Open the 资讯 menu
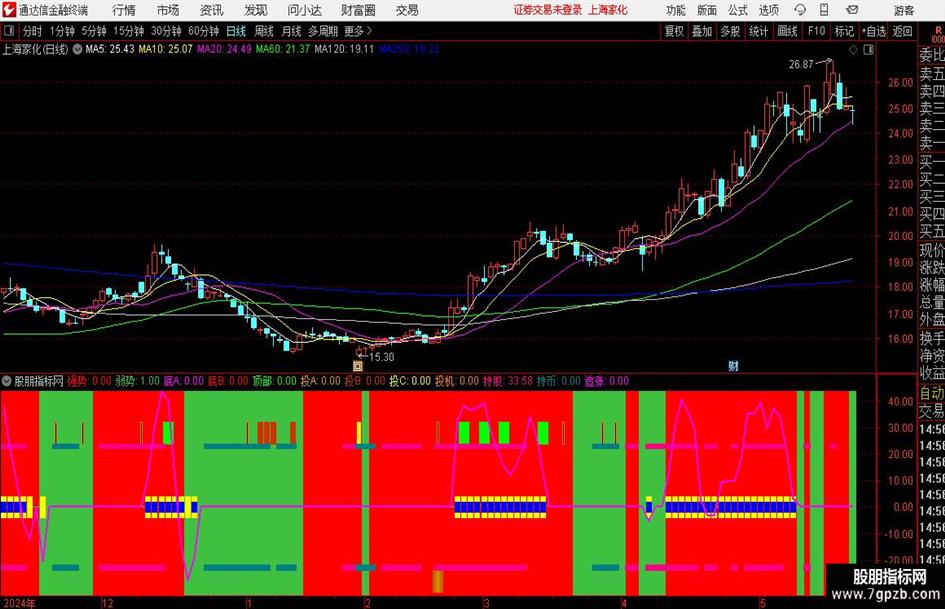The width and height of the screenshot is (945, 609). pyautogui.click(x=211, y=10)
